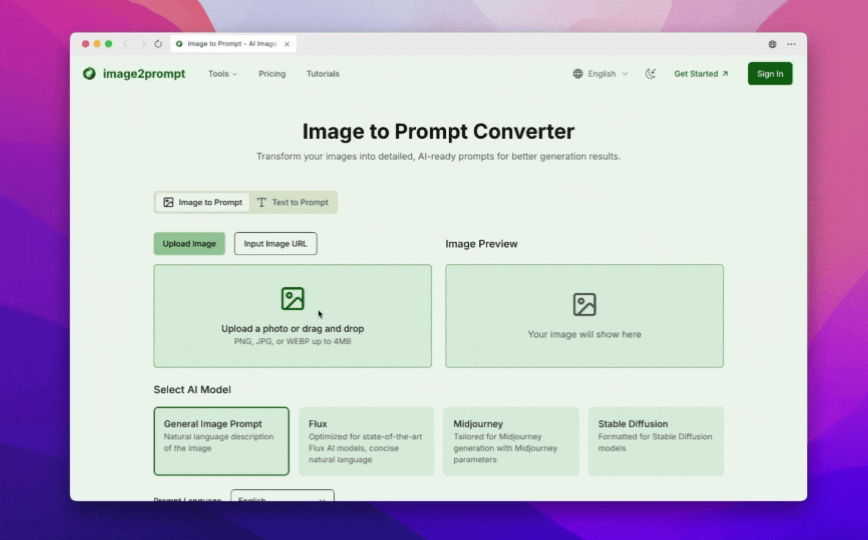Select the Flux model card
Image resolution: width=868 pixels, height=540 pixels.
click(x=366, y=441)
